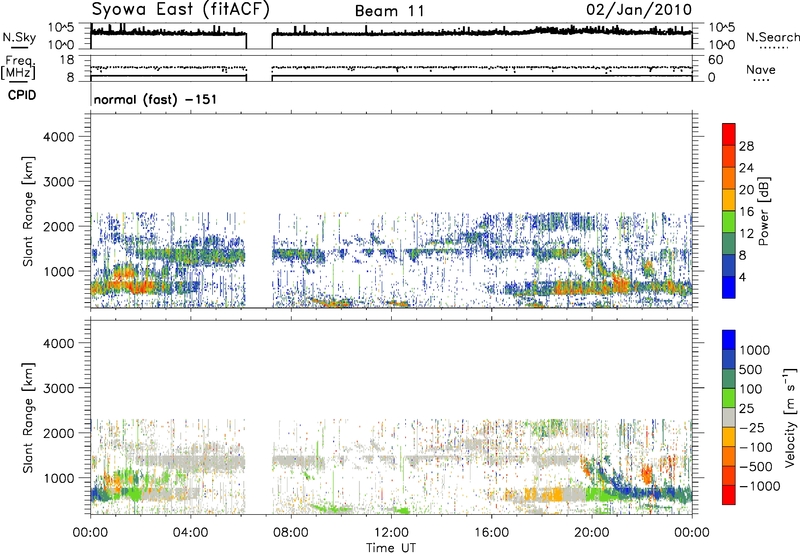
Task: Click the 2000 tick on power panel axis
Action: 58,227
